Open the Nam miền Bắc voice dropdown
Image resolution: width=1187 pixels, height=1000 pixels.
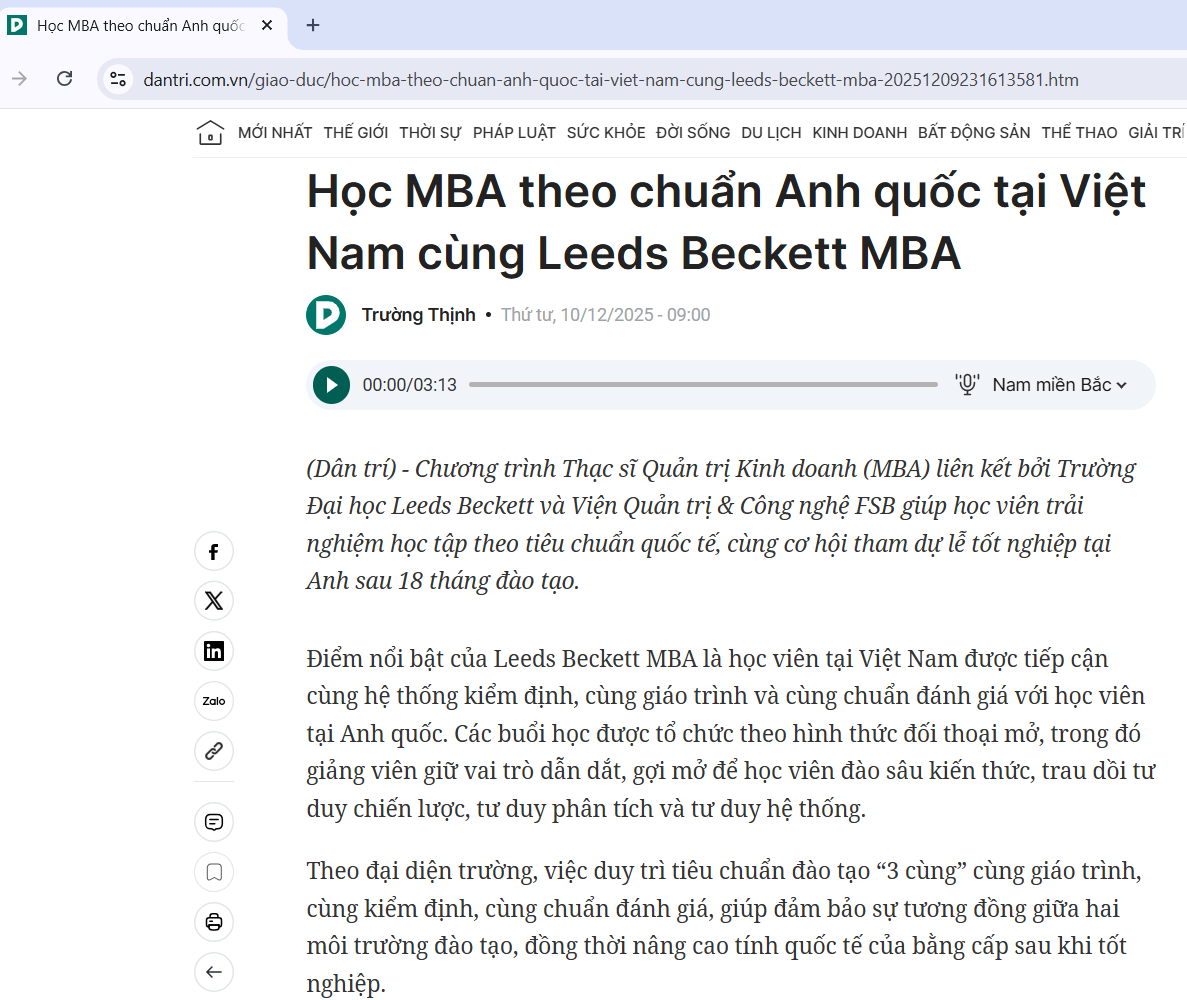1059,385
